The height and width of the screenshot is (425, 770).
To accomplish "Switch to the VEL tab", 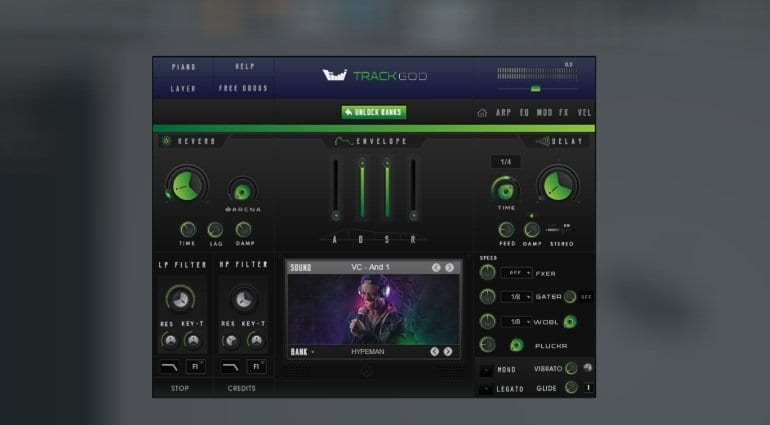I will tap(584, 113).
